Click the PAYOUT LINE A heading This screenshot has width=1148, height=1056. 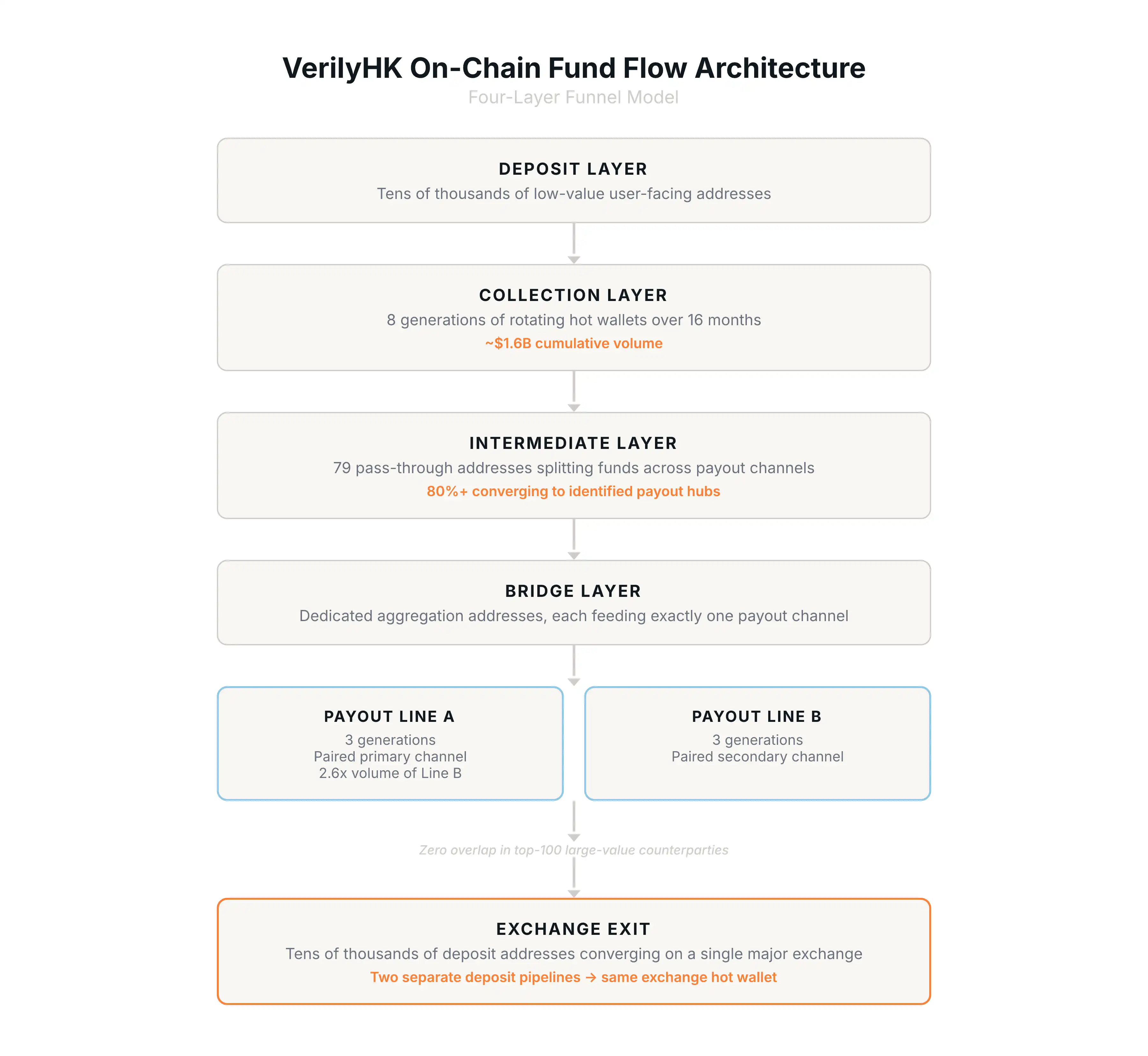(389, 716)
